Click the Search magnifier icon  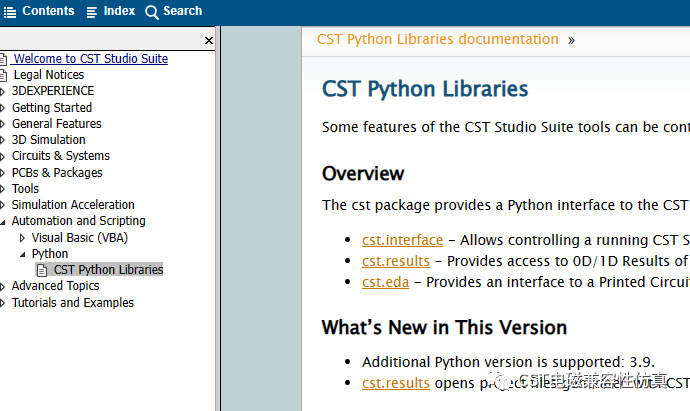[x=151, y=12]
